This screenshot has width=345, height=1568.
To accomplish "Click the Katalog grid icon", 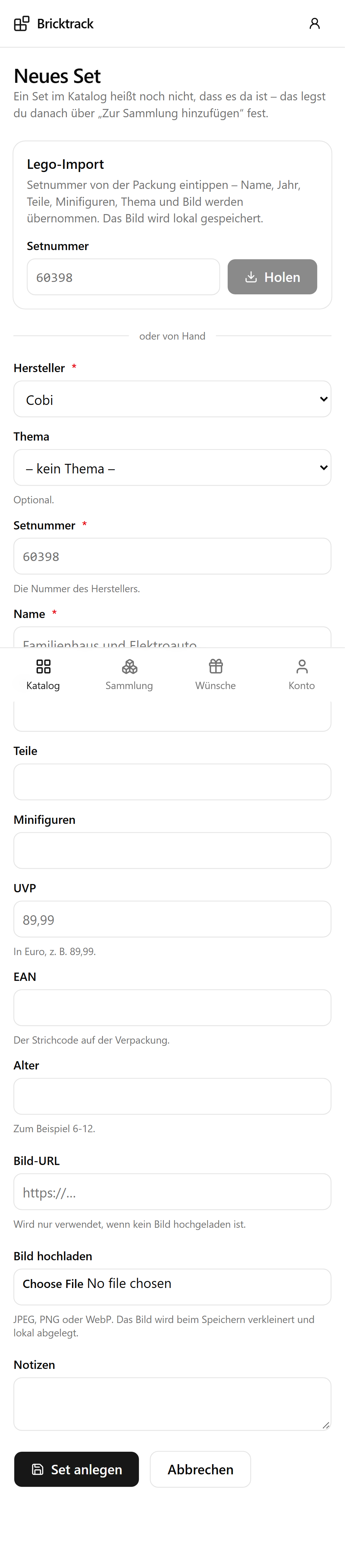I will point(43,666).
